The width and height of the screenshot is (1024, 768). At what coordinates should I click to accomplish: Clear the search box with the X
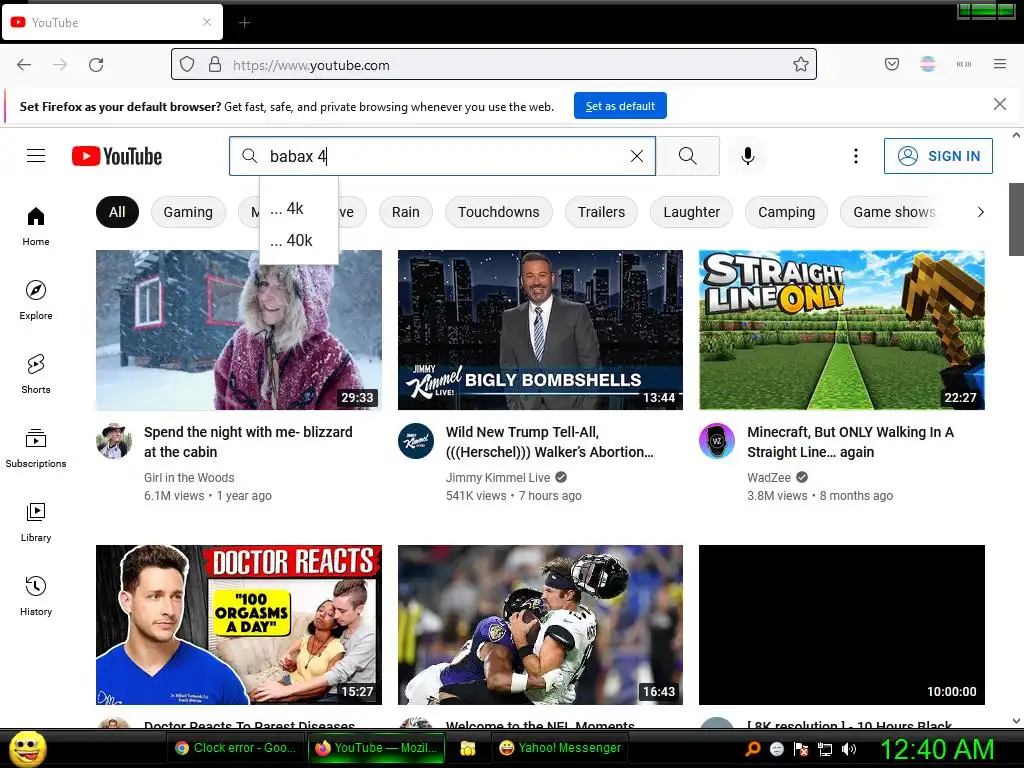click(637, 156)
